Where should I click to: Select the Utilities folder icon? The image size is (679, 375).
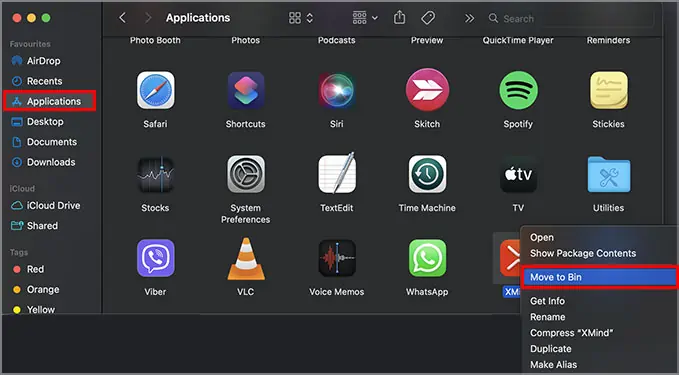click(609, 175)
